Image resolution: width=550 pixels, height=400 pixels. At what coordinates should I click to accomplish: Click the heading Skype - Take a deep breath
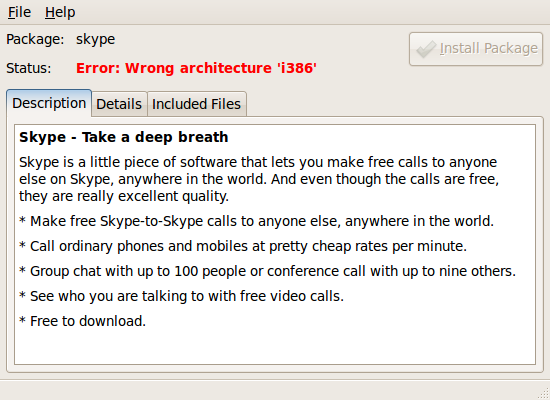click(x=123, y=137)
